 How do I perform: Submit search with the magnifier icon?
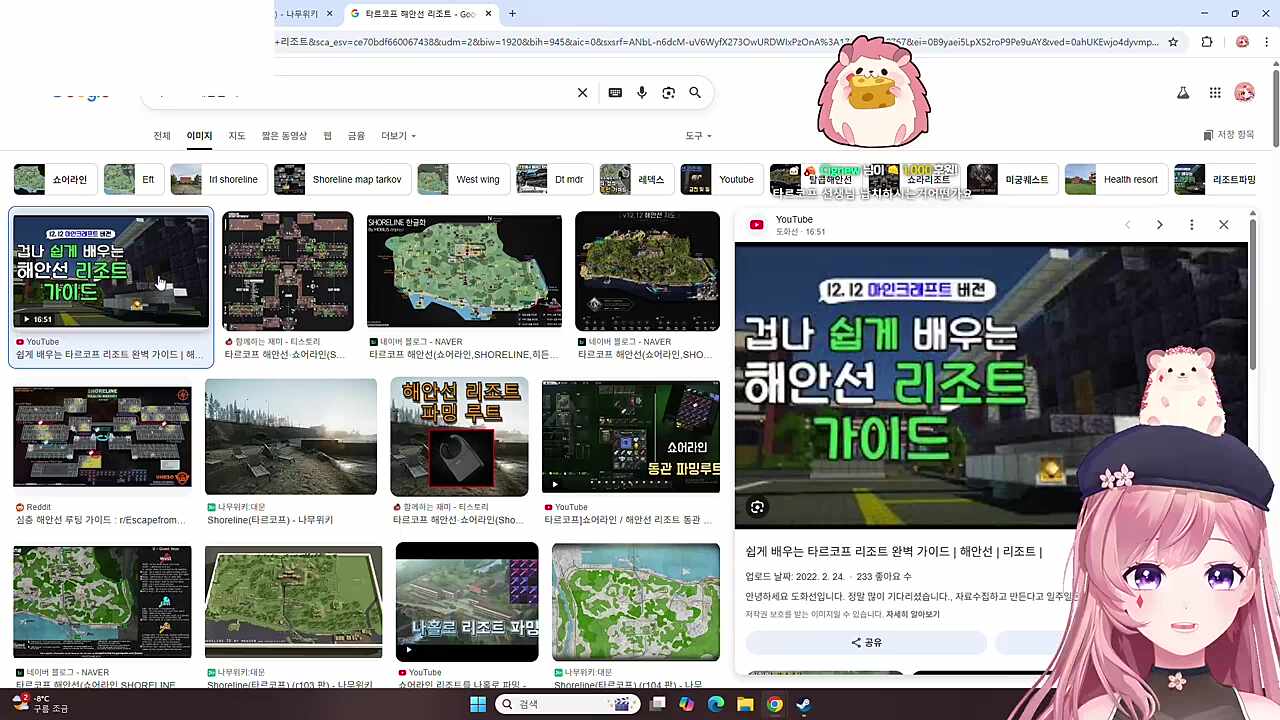point(695,93)
